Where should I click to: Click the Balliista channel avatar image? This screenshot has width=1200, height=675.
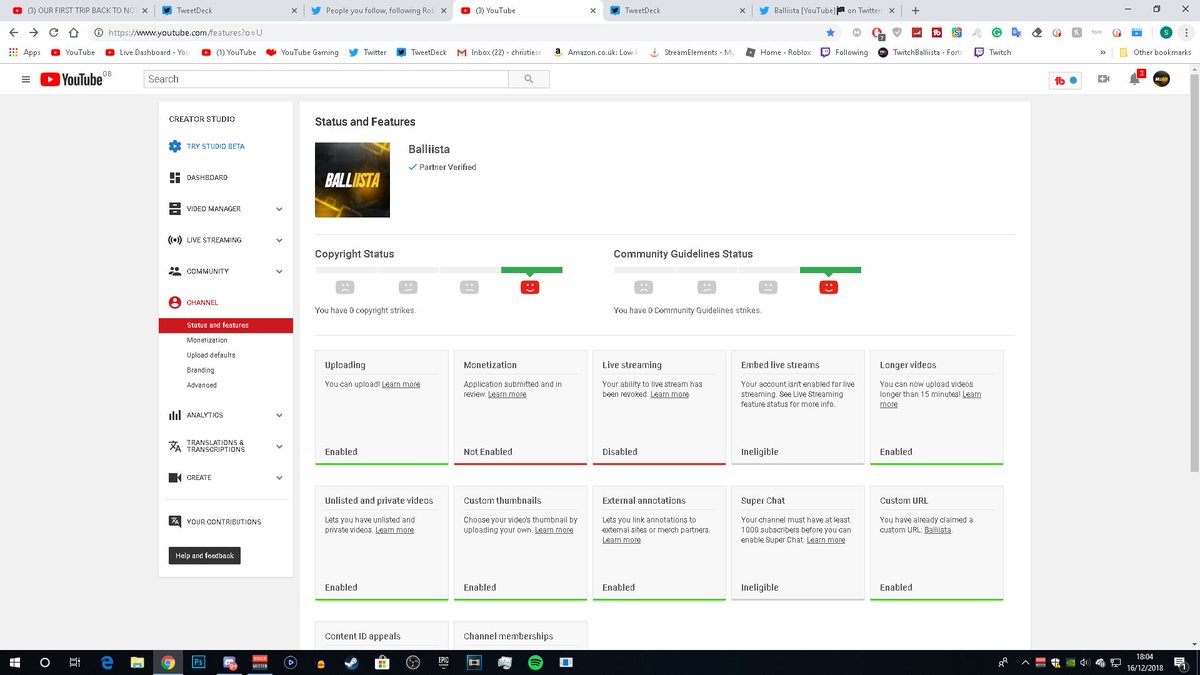tap(352, 180)
